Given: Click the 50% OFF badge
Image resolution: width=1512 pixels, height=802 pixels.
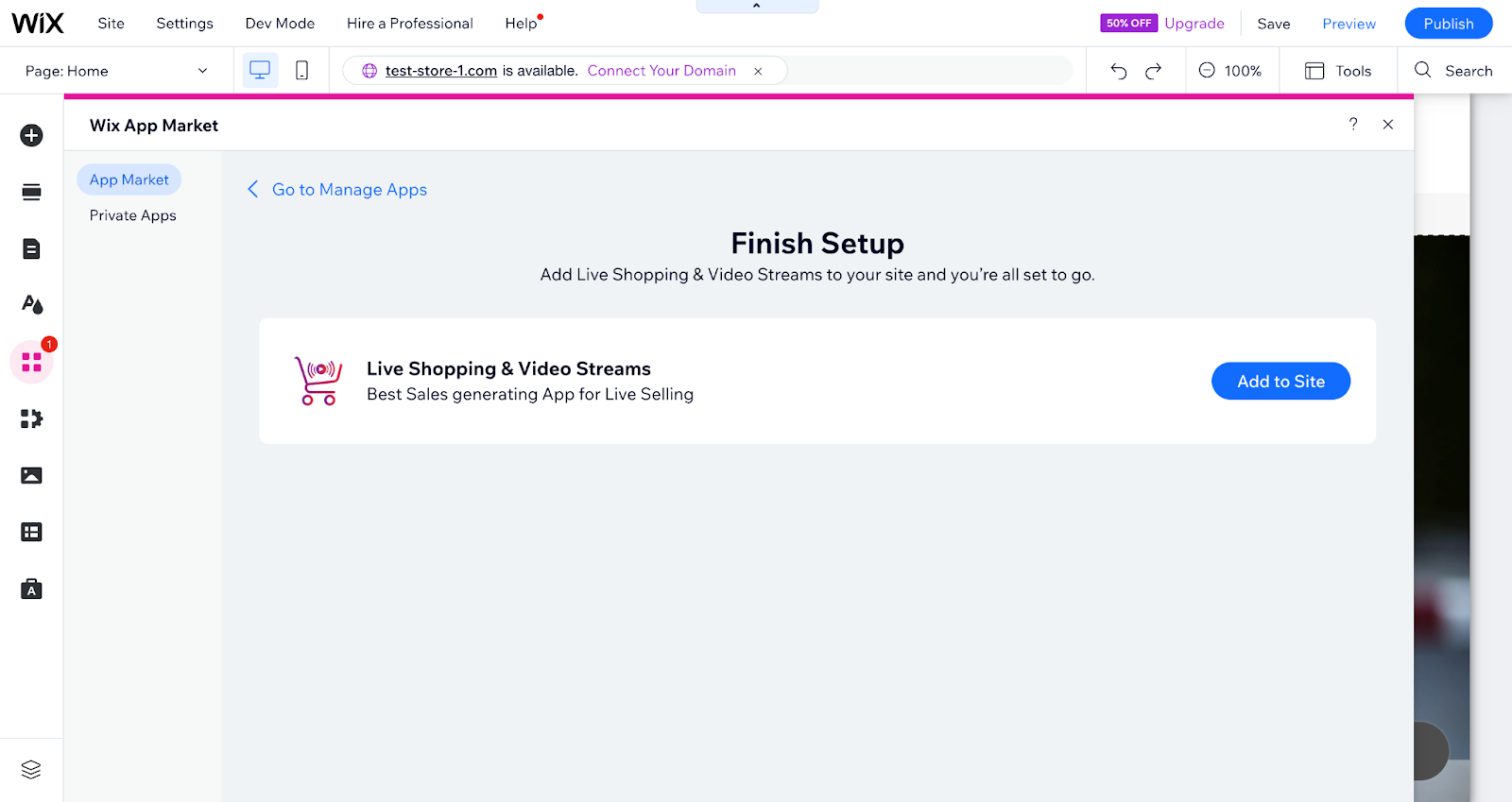Looking at the screenshot, I should pyautogui.click(x=1129, y=24).
